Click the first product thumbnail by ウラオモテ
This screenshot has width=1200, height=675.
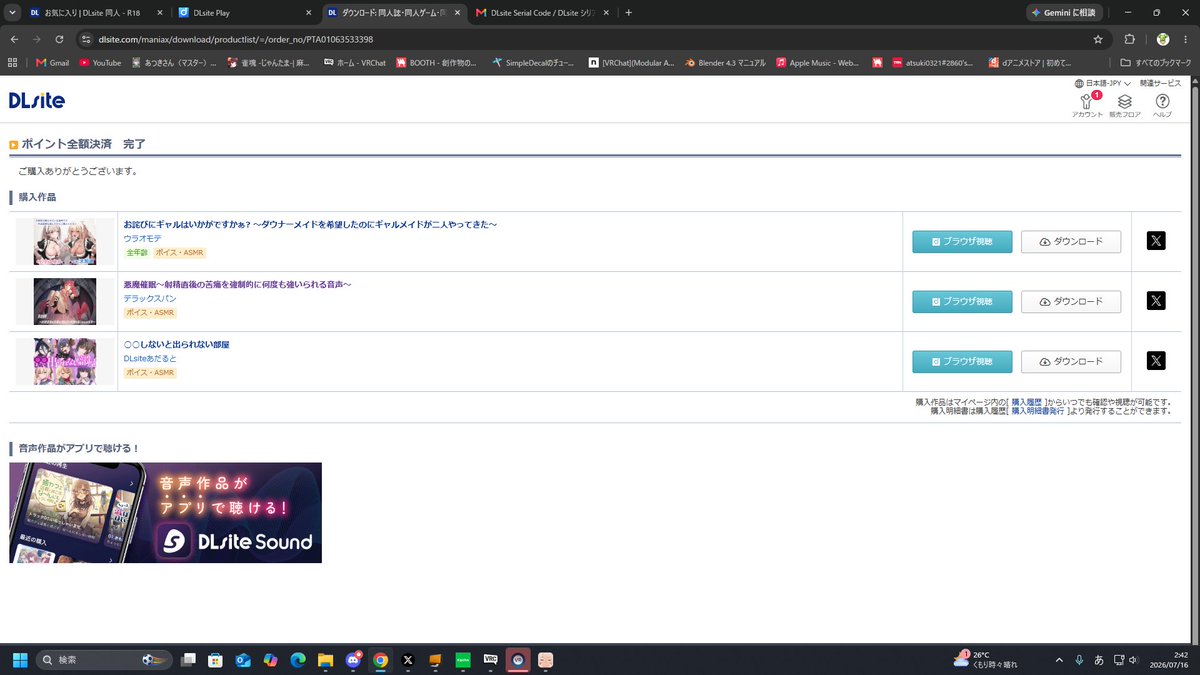tap(65, 241)
